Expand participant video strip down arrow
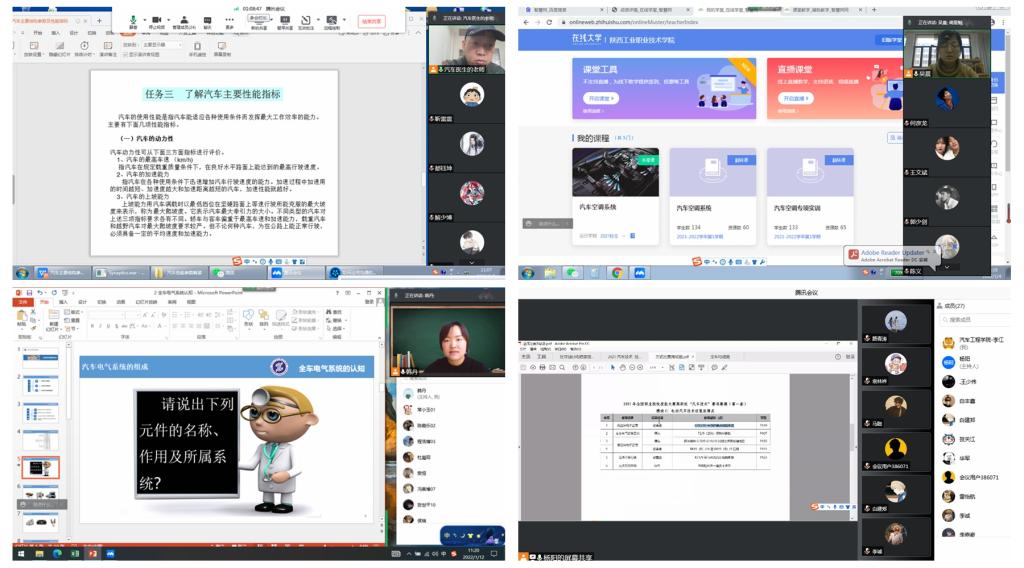This screenshot has height=568, width=1024. (x=947, y=267)
